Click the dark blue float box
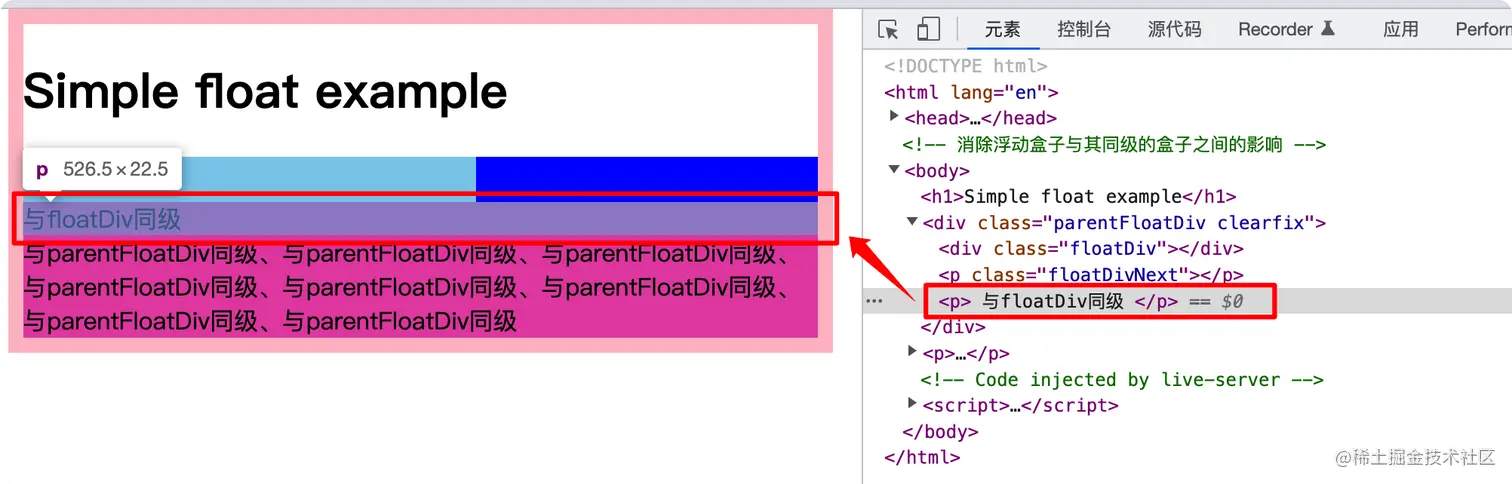 click(x=647, y=178)
